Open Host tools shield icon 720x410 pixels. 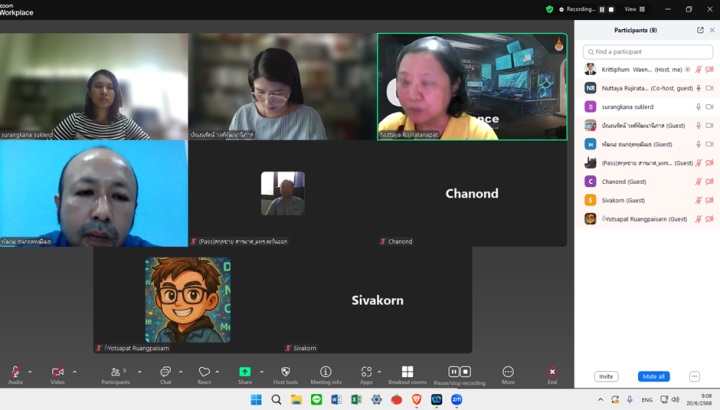click(x=285, y=372)
